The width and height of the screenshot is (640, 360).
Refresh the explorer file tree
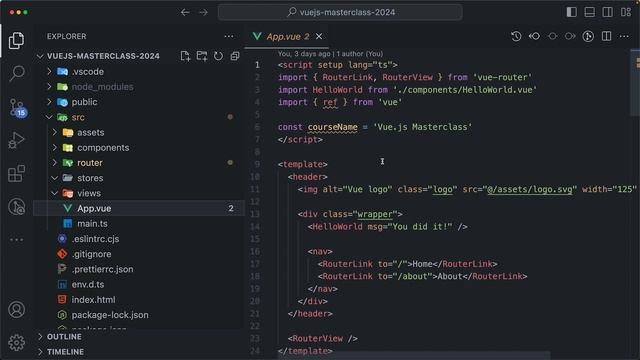pyautogui.click(x=218, y=56)
